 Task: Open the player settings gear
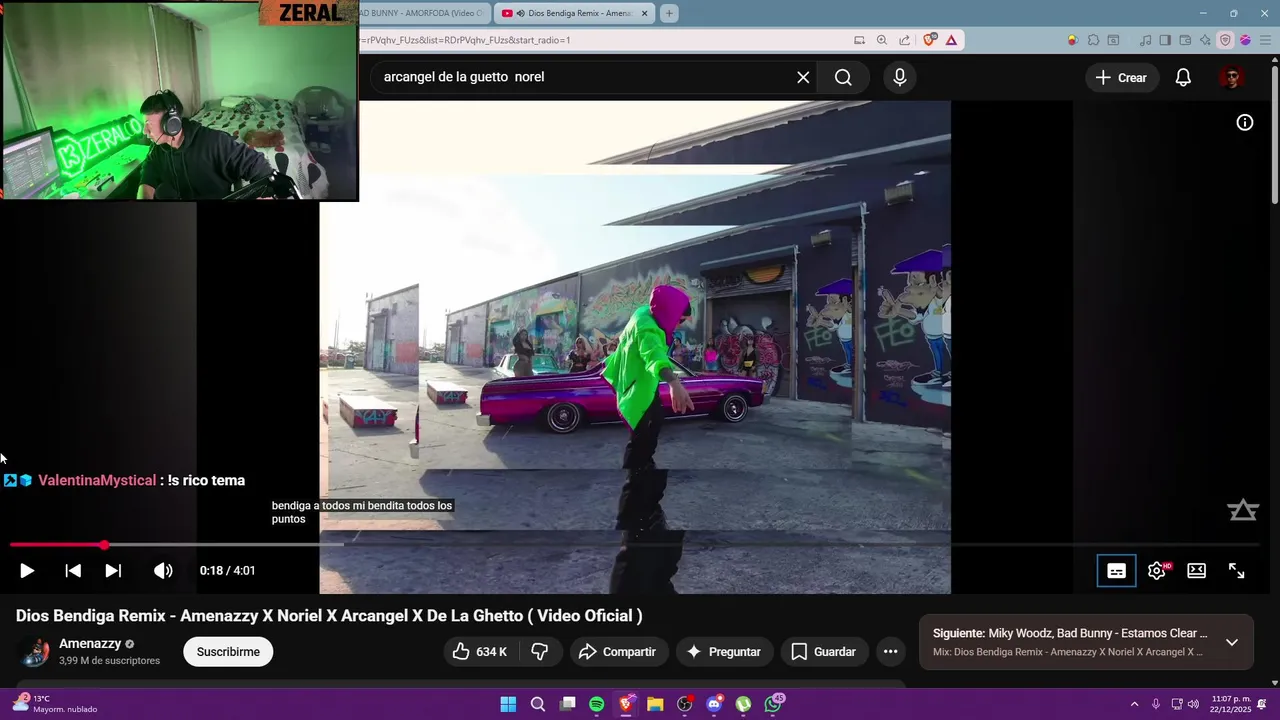point(1157,571)
